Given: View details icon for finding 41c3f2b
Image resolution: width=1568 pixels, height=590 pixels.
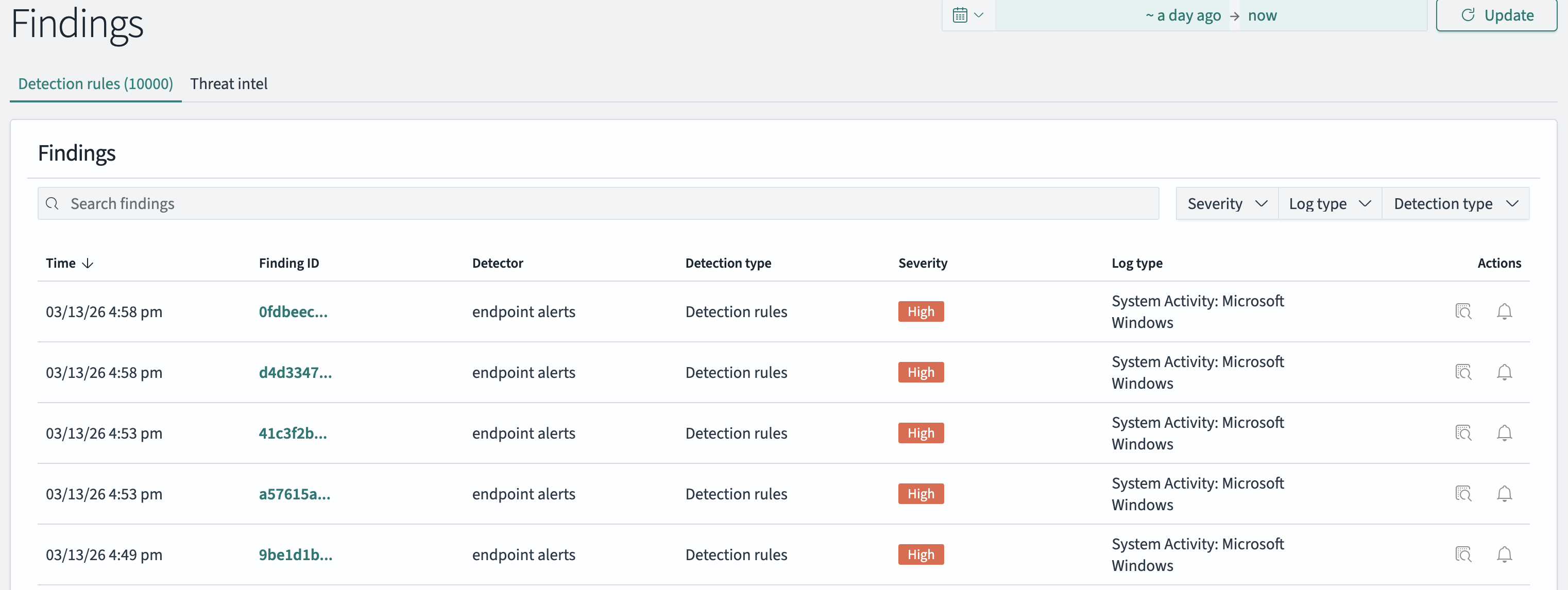Looking at the screenshot, I should click(x=1463, y=433).
